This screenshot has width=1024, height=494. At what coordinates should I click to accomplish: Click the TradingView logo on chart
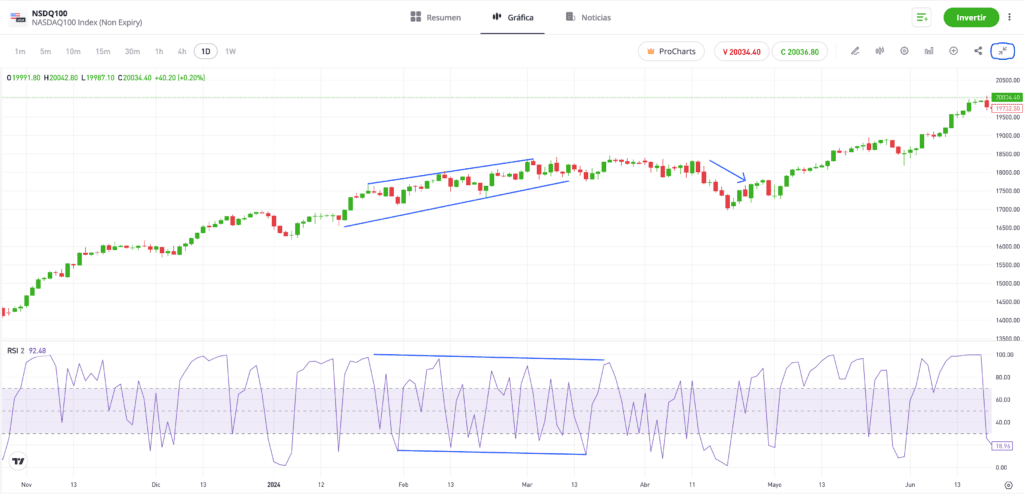click(18, 461)
